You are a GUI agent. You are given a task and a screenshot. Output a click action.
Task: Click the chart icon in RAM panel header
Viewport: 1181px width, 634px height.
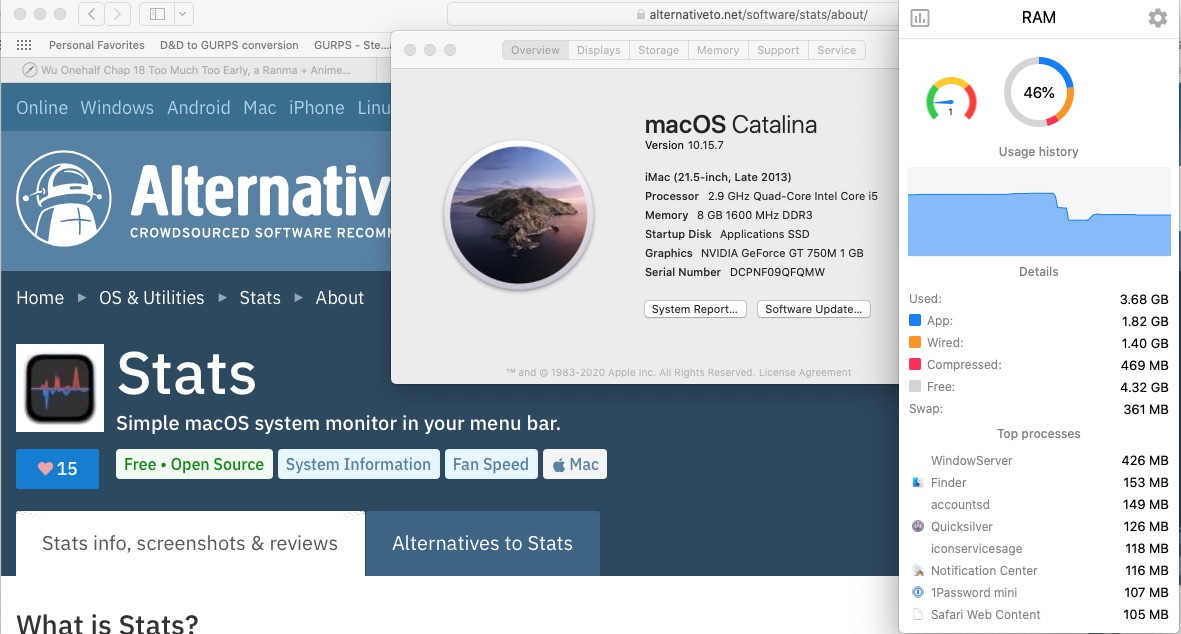coord(920,18)
